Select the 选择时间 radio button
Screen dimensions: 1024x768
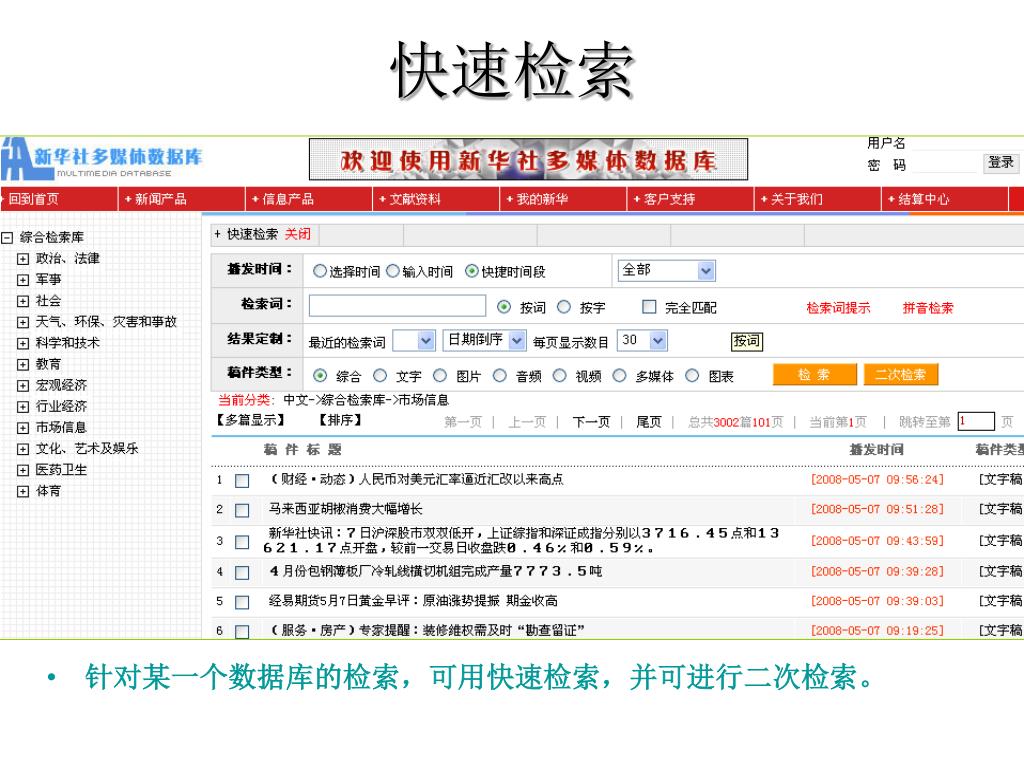tap(320, 271)
